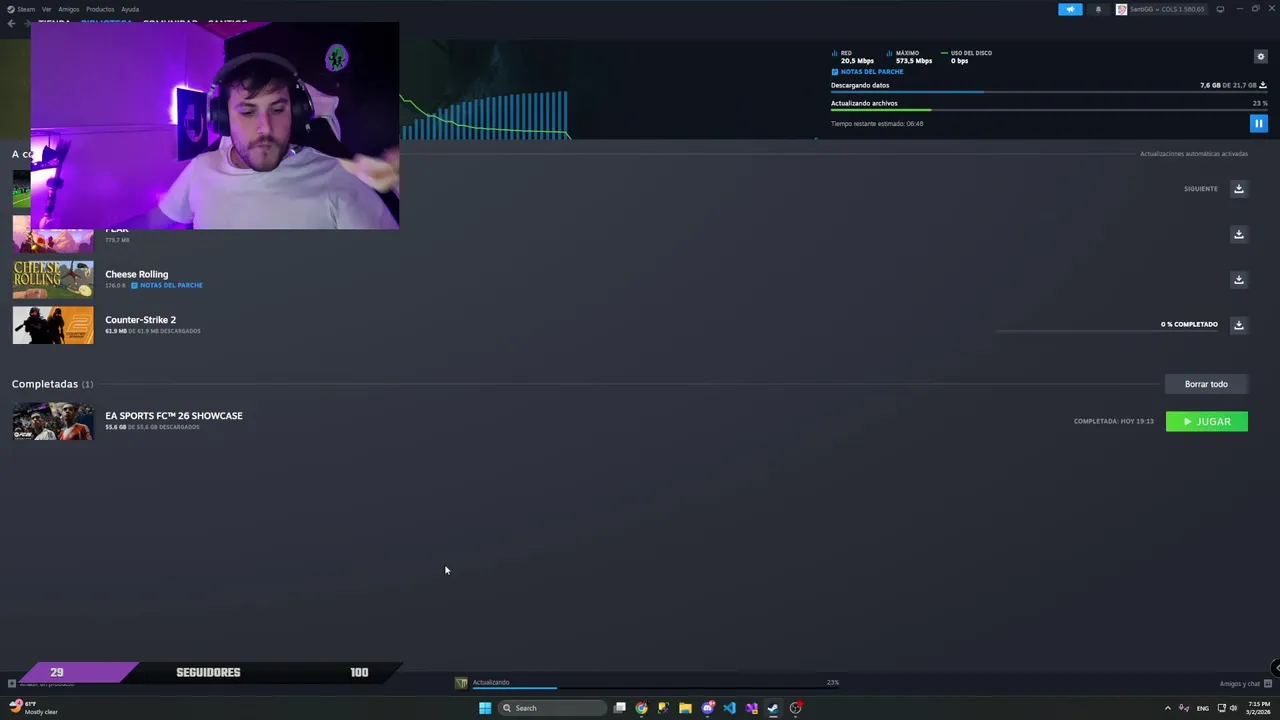Open the Productos menu
The image size is (1280, 720).
pos(100,9)
